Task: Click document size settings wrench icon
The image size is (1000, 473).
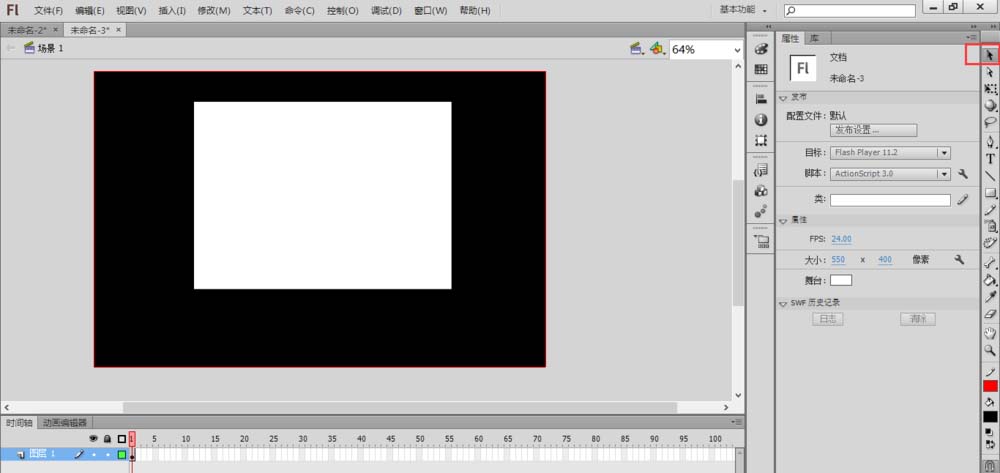Action: pyautogui.click(x=959, y=259)
